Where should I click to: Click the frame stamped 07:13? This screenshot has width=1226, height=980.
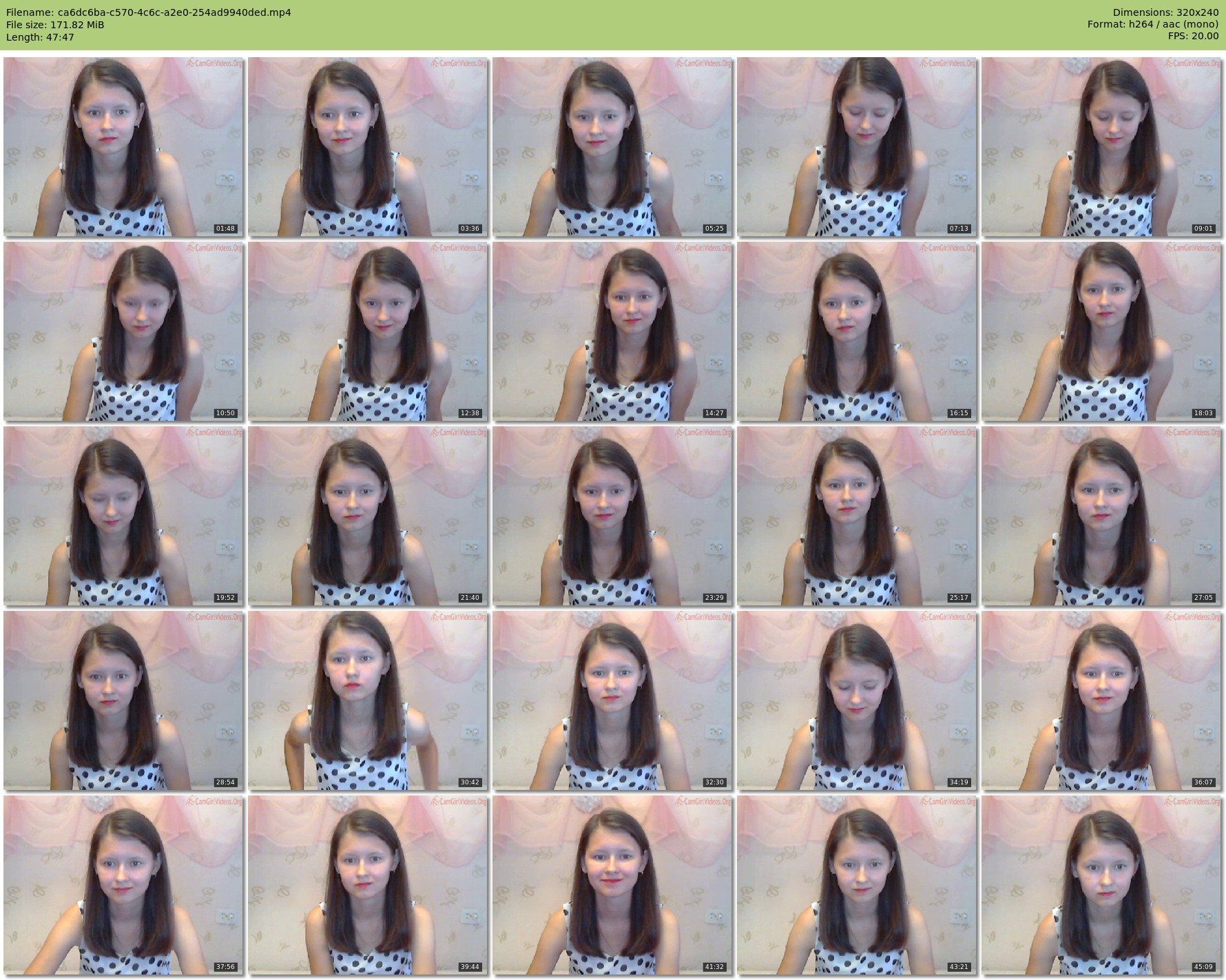pos(857,147)
